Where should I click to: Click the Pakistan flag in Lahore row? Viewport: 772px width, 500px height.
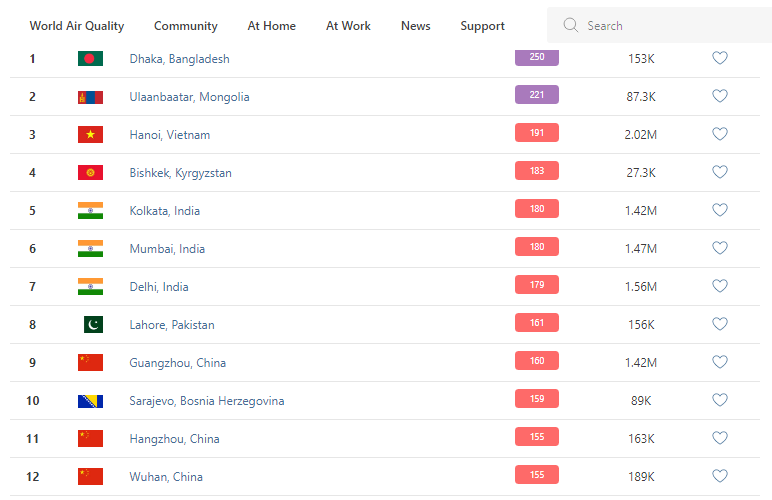92,325
